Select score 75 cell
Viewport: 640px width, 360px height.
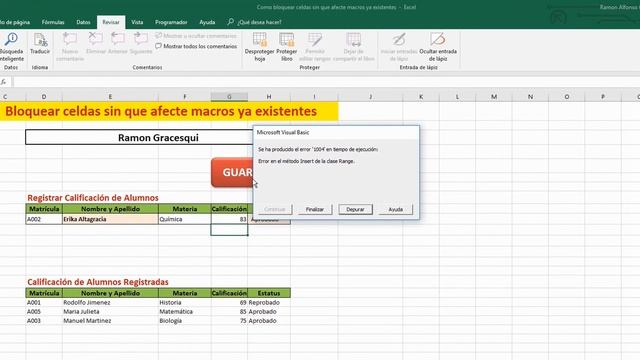(229, 321)
